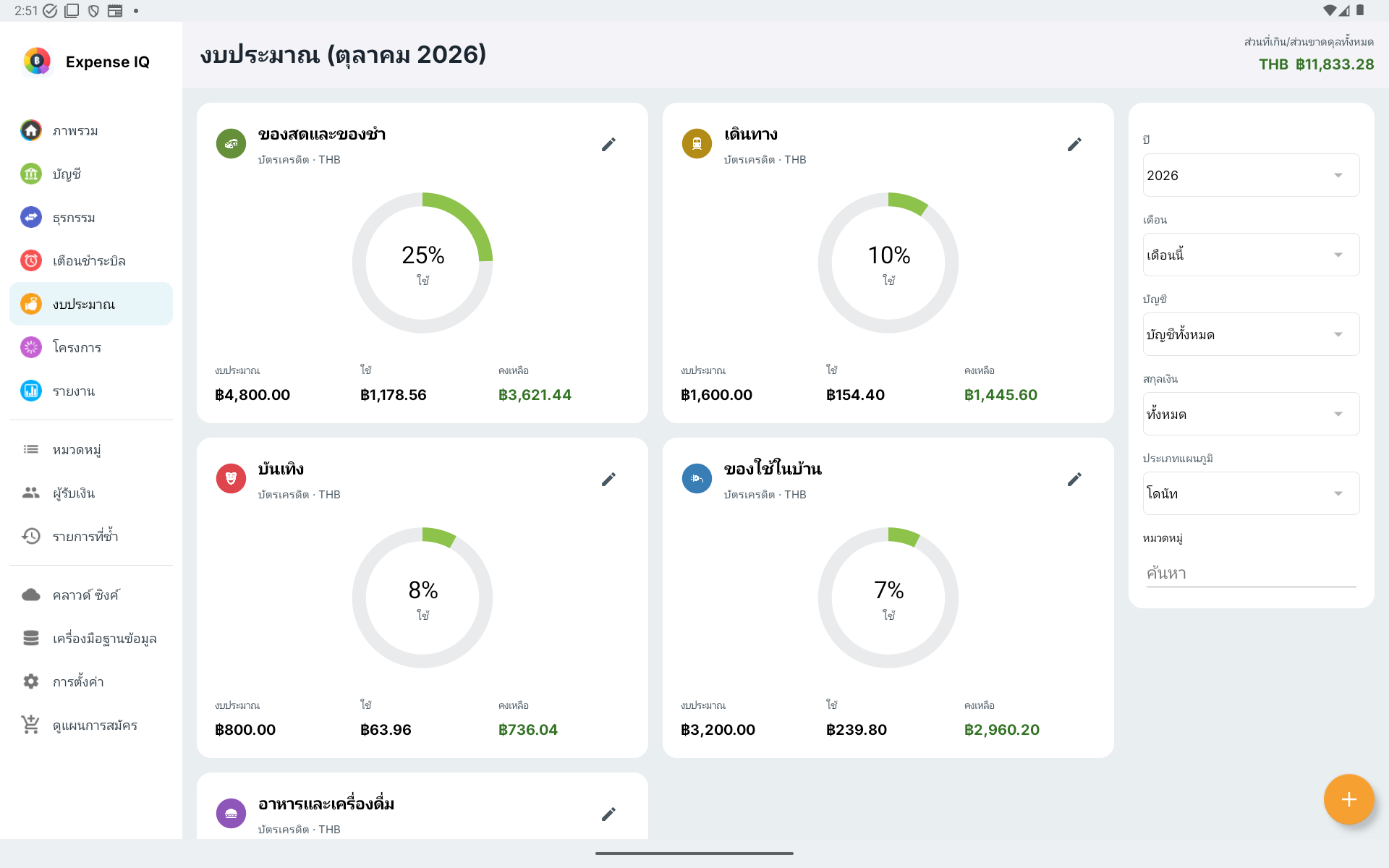Expand the สกุลเงิน currency dropdown
Viewport: 1389px width, 868px height.
tap(1251, 414)
